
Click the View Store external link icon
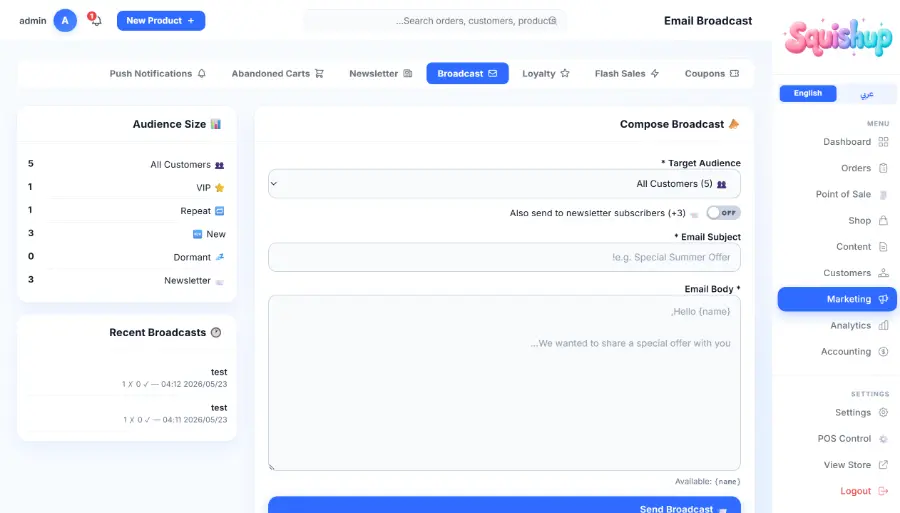point(883,465)
